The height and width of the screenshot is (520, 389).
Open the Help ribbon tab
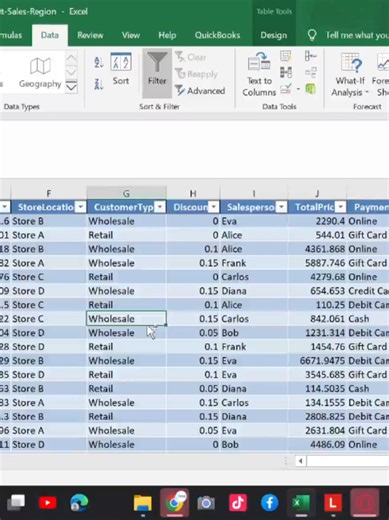coord(167,35)
